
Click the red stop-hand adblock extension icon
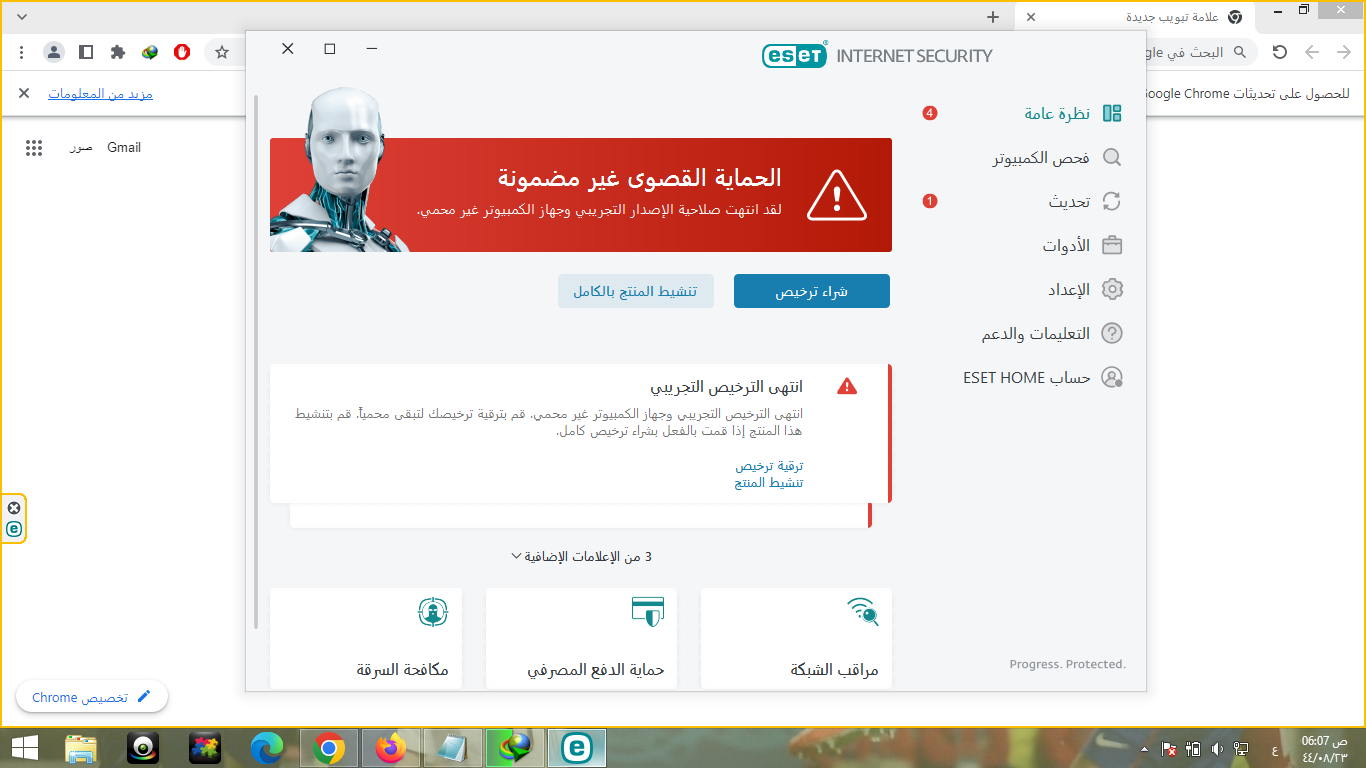(182, 52)
